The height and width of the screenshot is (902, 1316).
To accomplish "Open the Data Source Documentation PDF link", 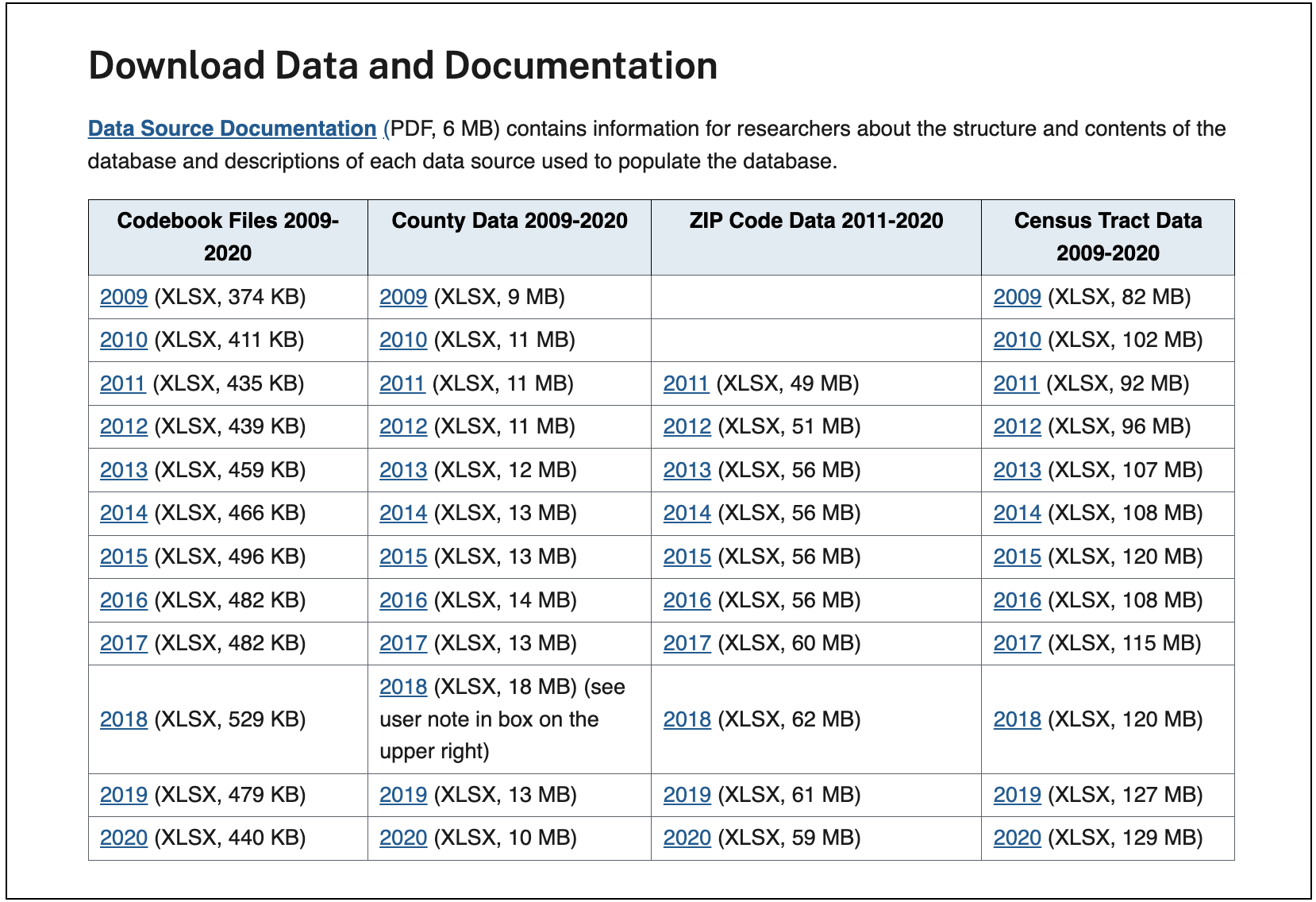I will click(x=232, y=129).
